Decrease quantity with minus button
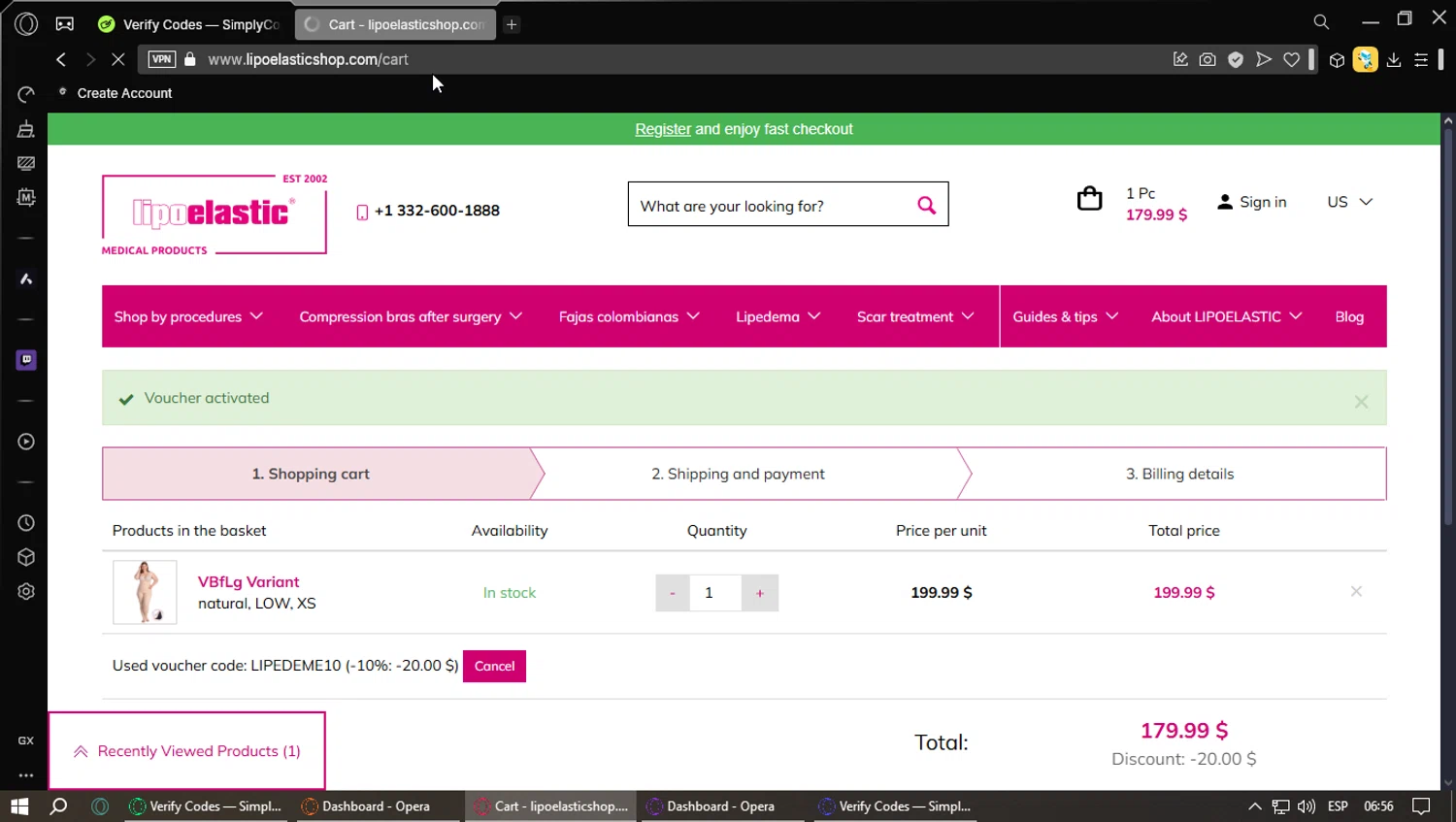The image size is (1456, 822). click(672, 593)
